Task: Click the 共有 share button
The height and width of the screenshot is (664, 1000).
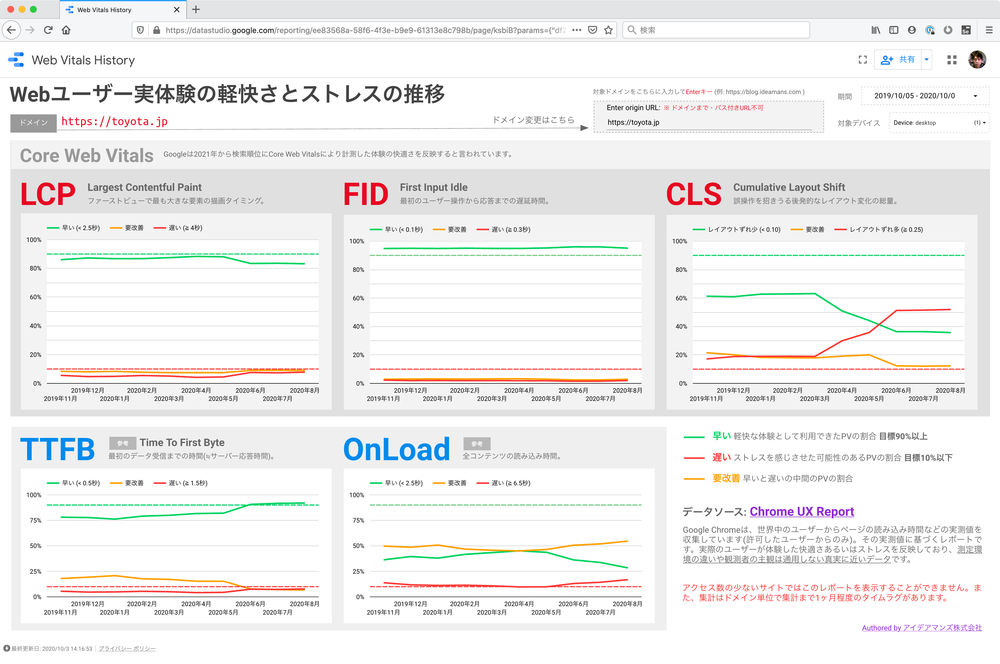Action: pyautogui.click(x=898, y=60)
